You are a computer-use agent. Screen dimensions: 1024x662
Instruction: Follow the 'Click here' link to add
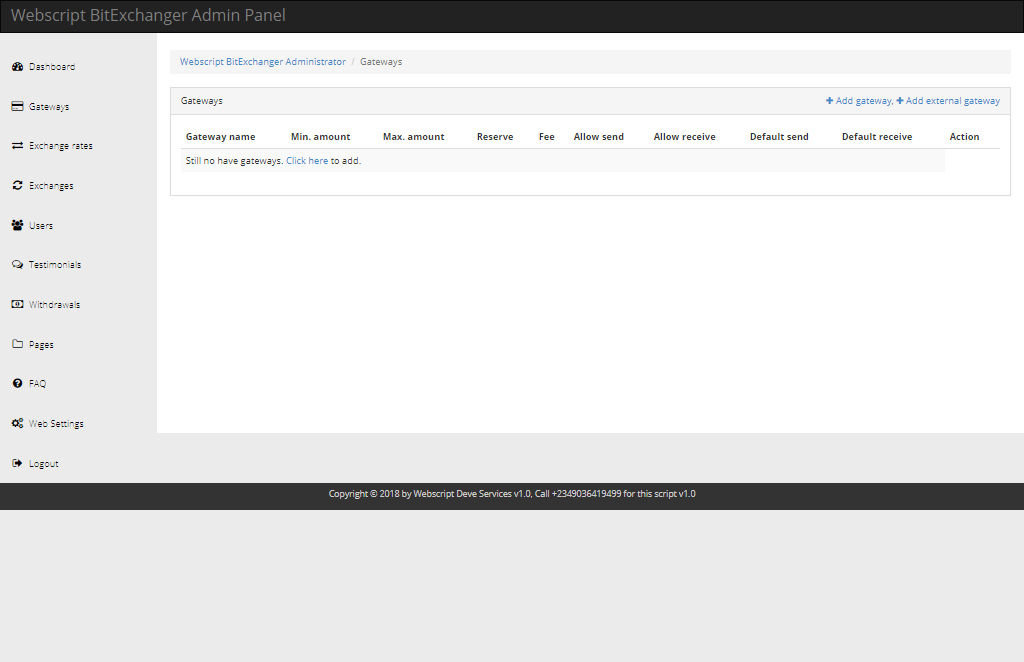[x=307, y=161]
